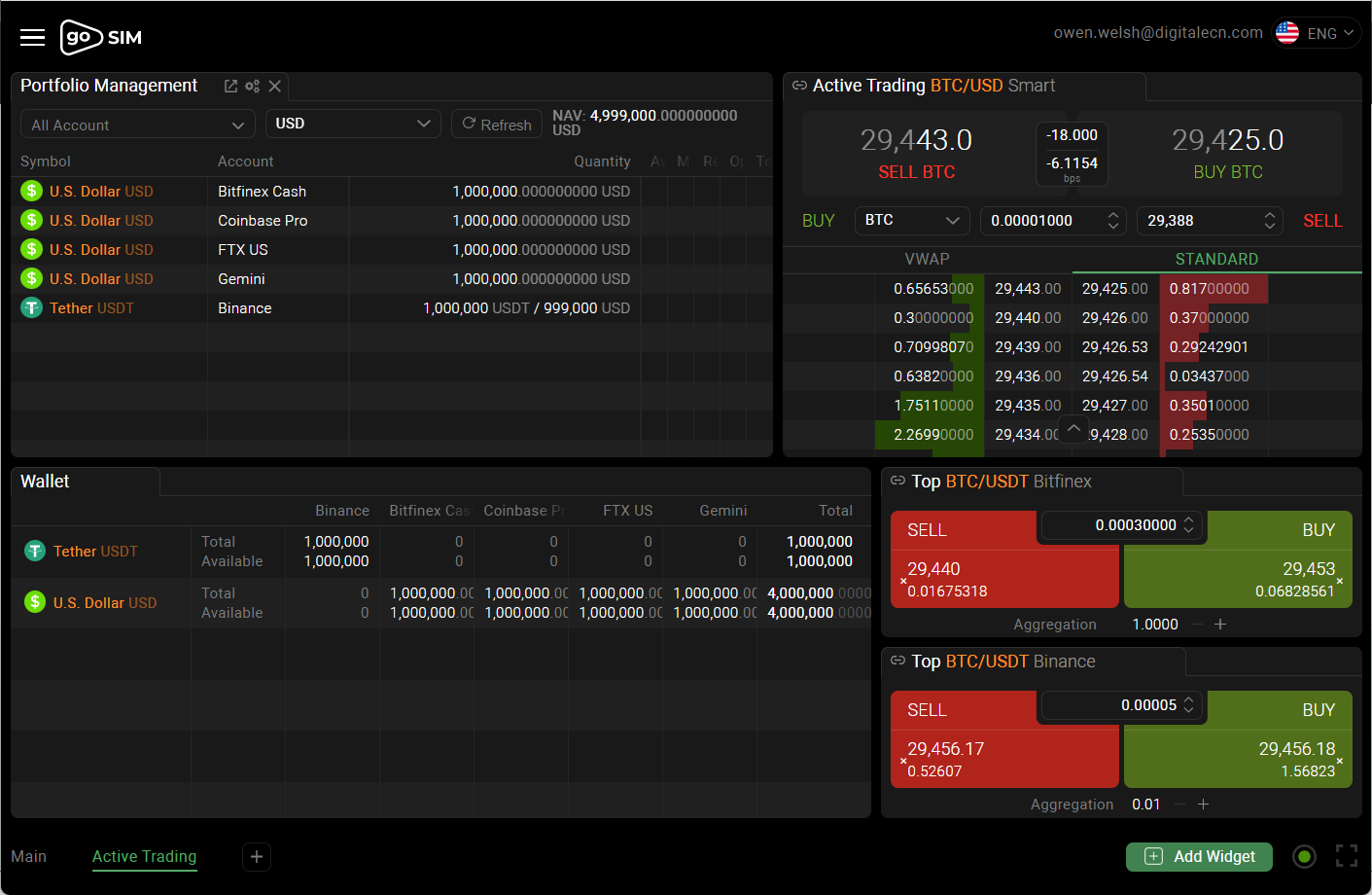Click Tether icon in Binance portfolio row
This screenshot has height=895, width=1372.
(32, 307)
